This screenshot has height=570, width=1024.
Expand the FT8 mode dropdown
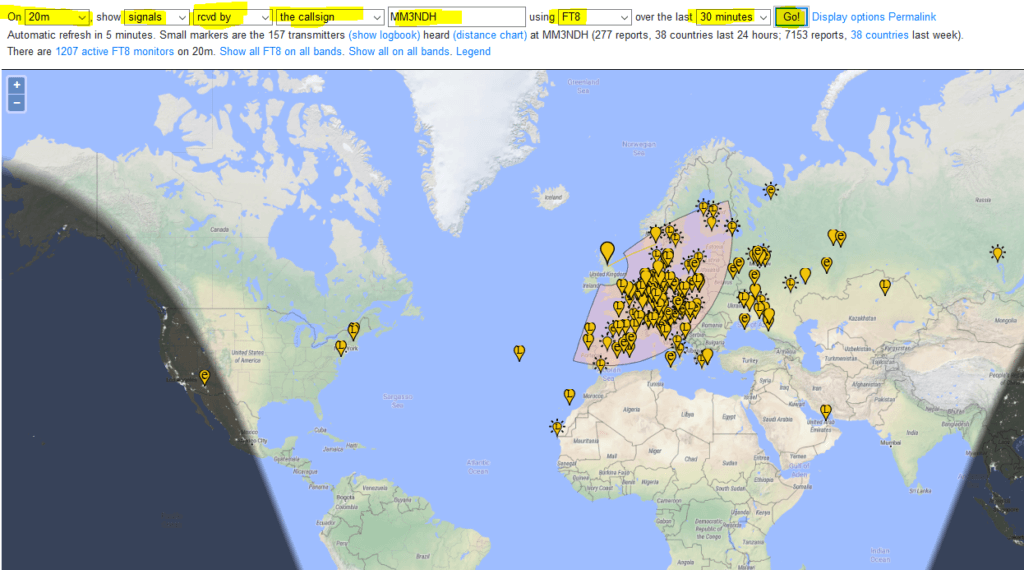(x=594, y=17)
